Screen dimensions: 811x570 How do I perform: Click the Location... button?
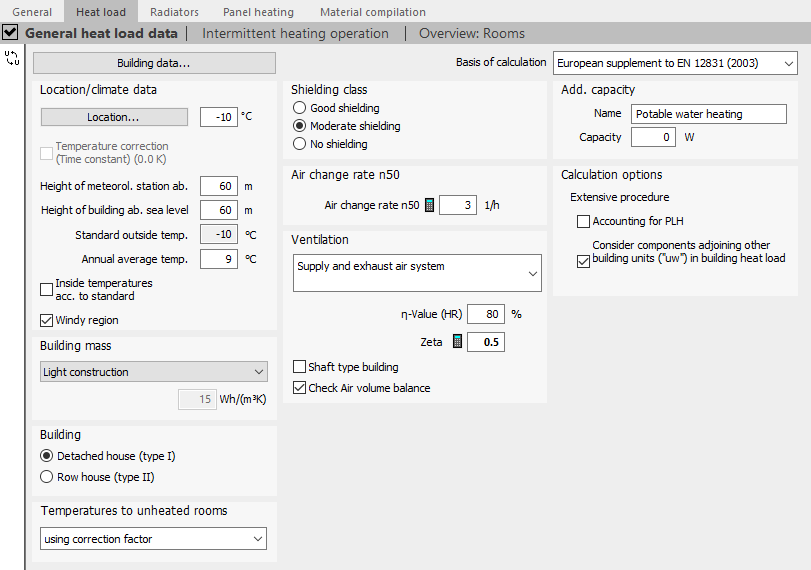[114, 117]
